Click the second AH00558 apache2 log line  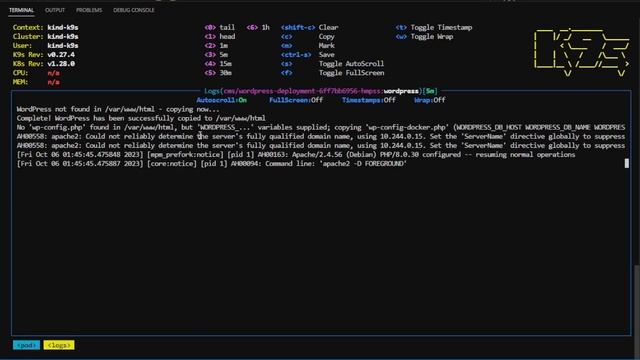click(x=321, y=145)
